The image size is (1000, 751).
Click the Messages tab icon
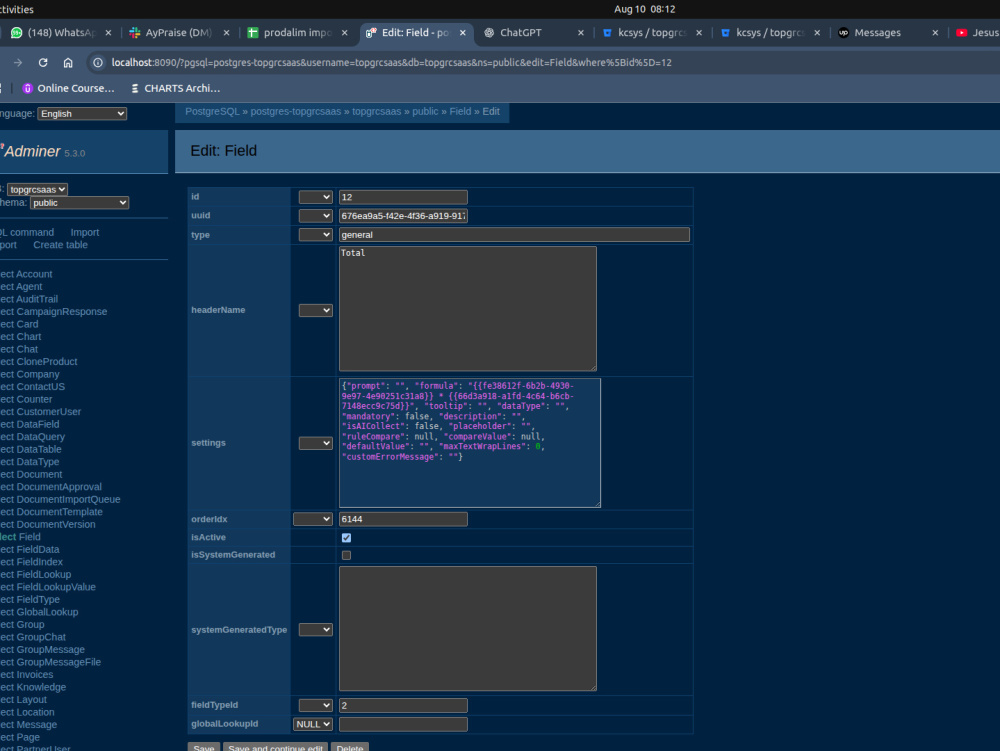(843, 33)
